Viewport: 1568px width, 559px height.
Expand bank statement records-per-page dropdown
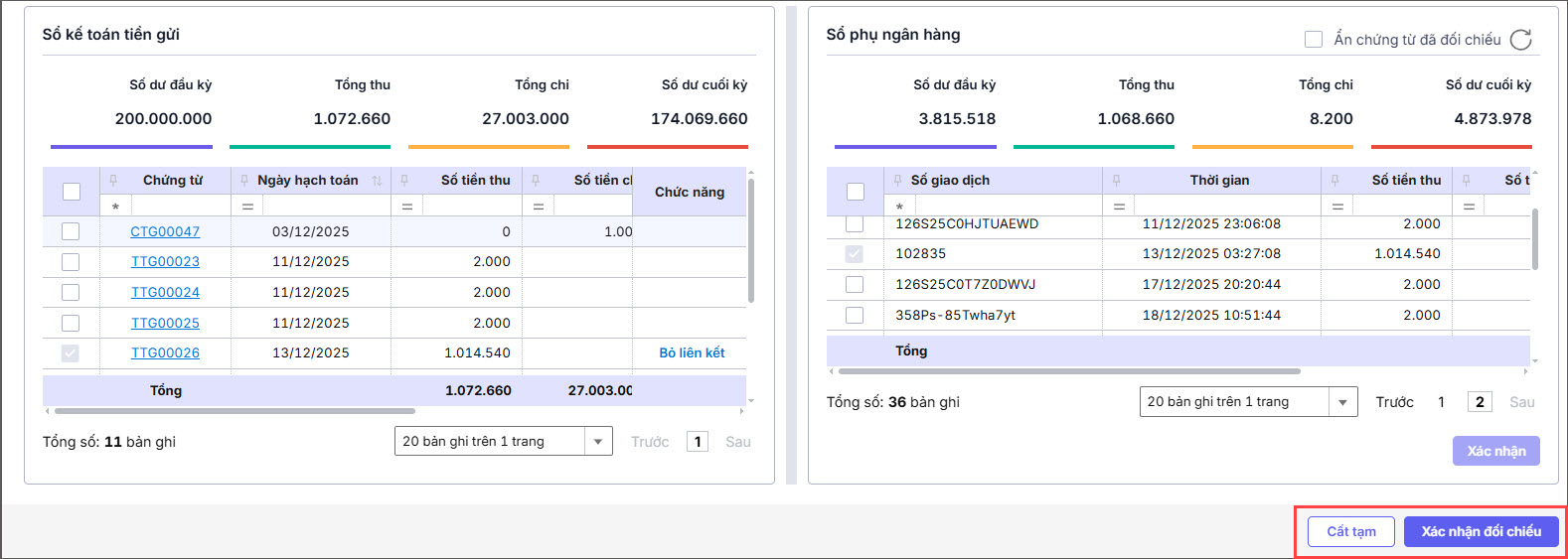tap(1342, 402)
